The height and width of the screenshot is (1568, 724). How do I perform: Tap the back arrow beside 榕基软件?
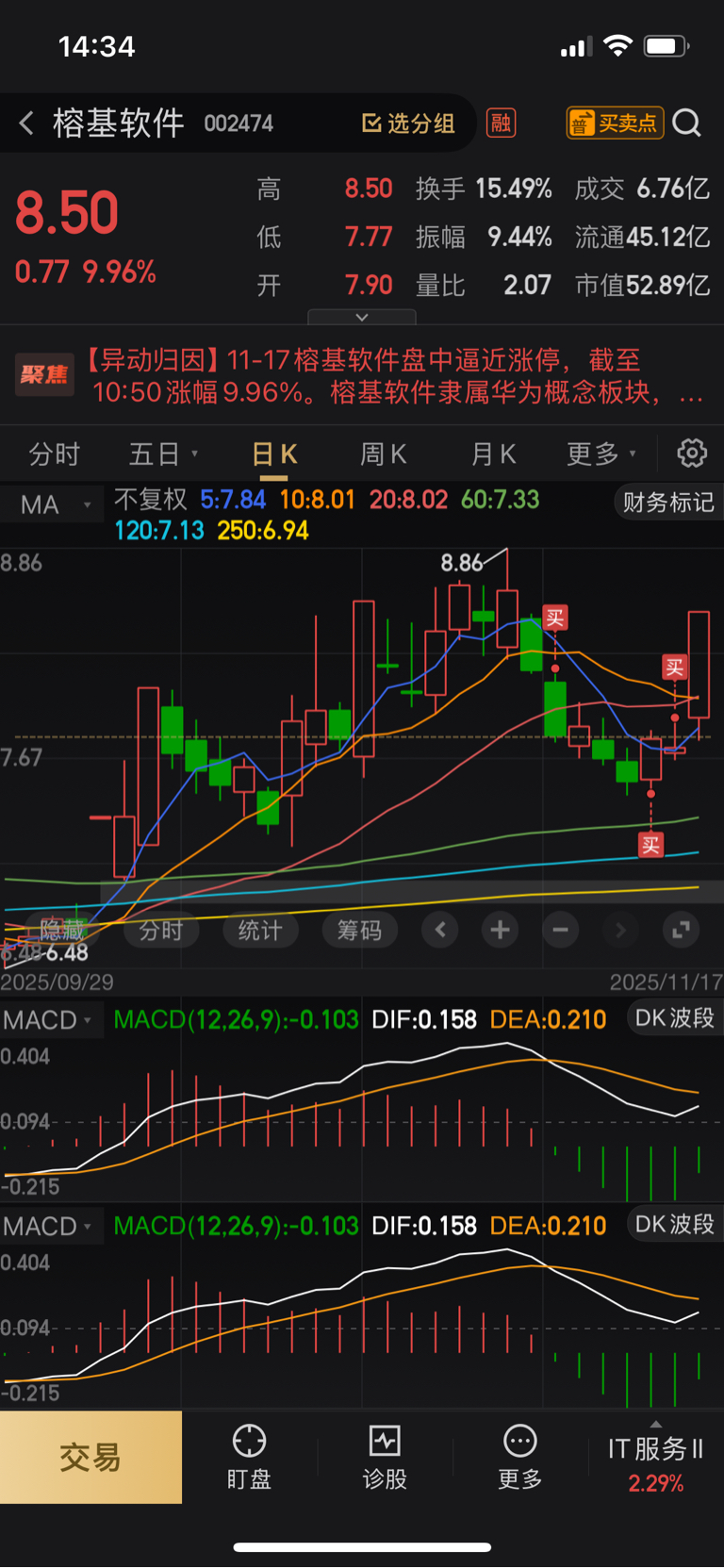(x=26, y=123)
